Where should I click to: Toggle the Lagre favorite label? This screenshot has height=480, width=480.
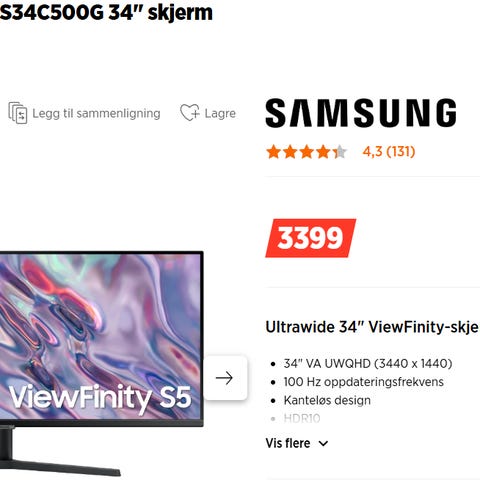[x=220, y=113]
